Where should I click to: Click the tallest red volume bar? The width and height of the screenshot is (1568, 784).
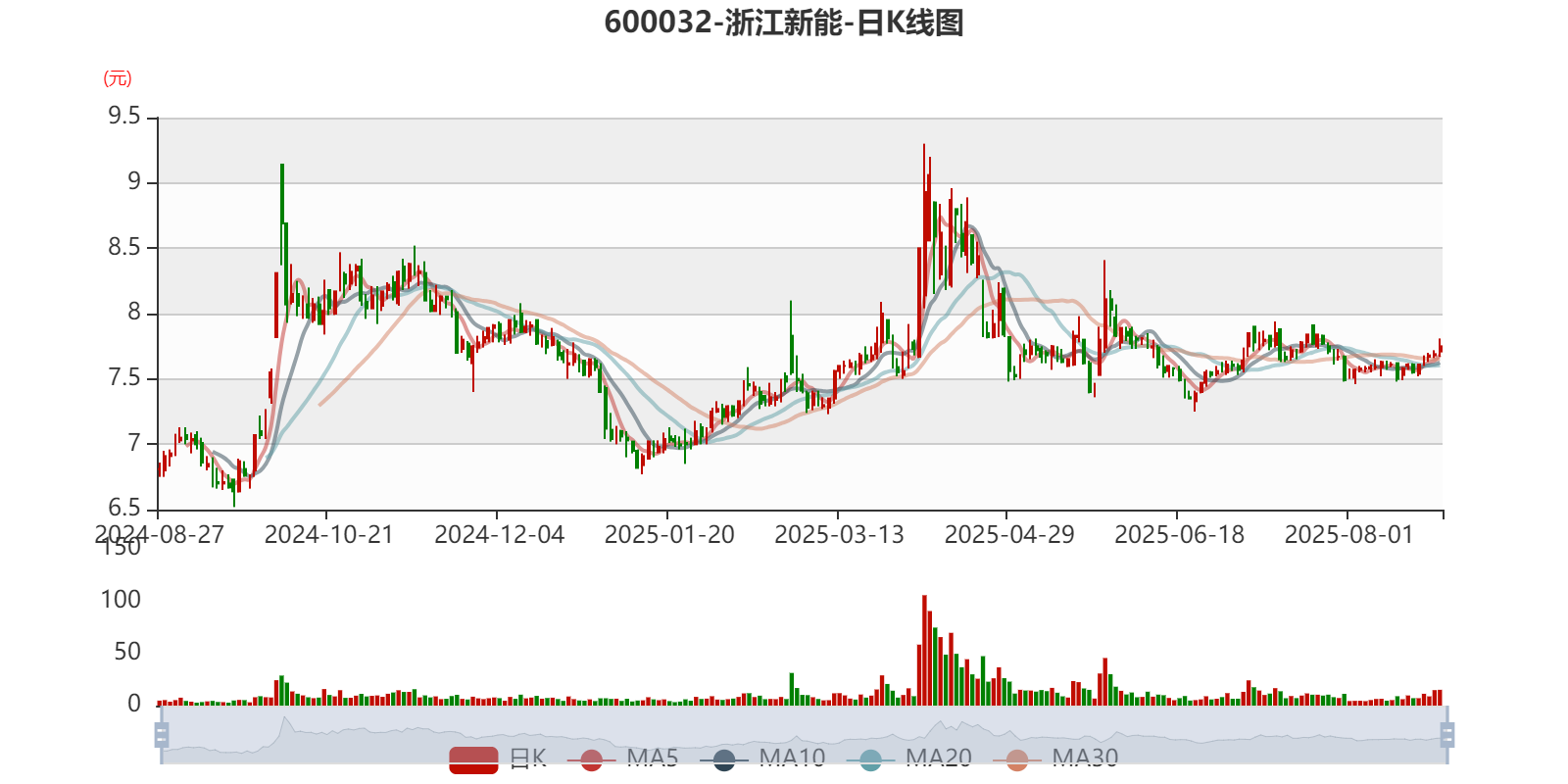[x=924, y=651]
